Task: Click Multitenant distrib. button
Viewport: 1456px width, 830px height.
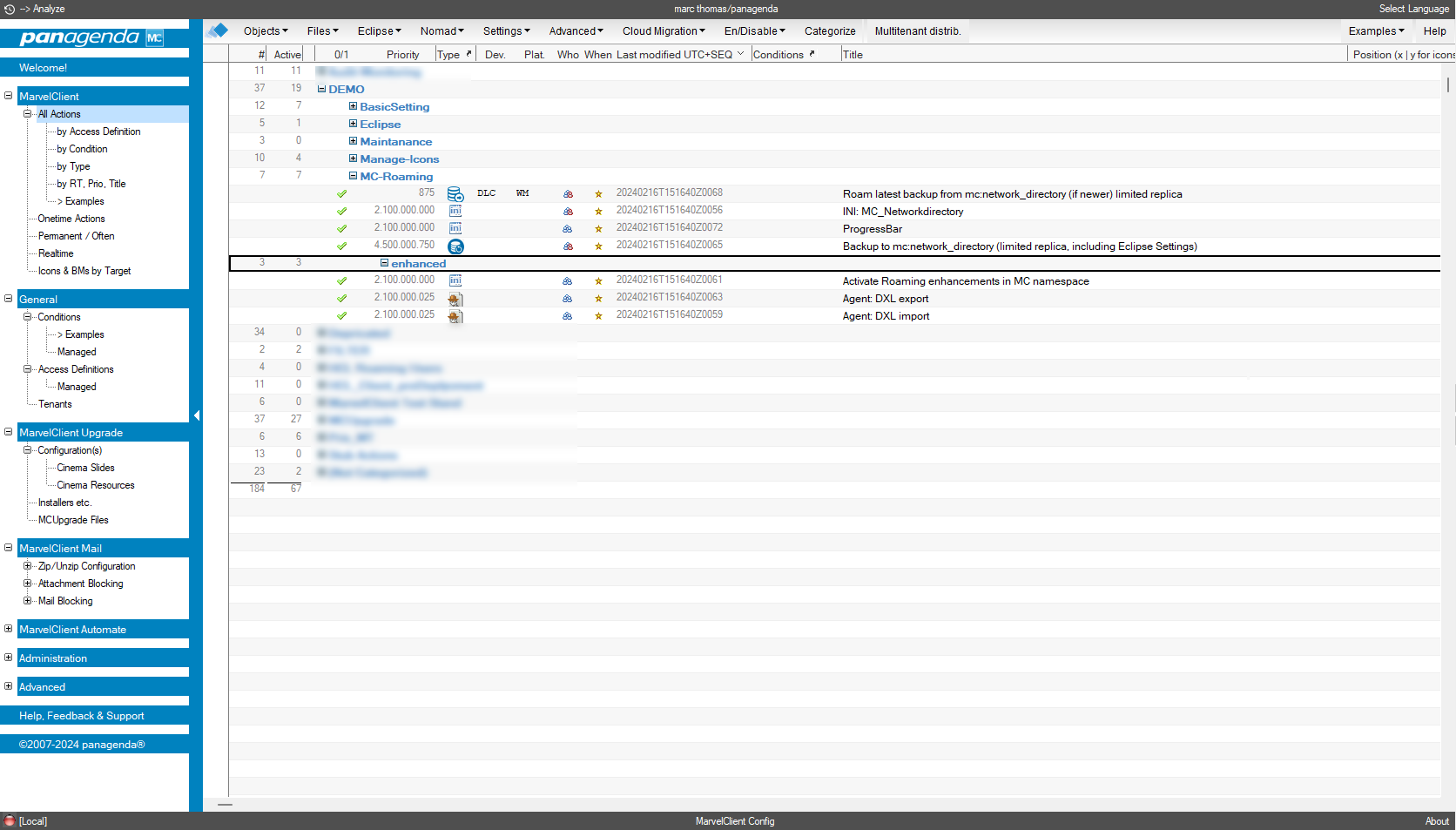Action: (918, 31)
